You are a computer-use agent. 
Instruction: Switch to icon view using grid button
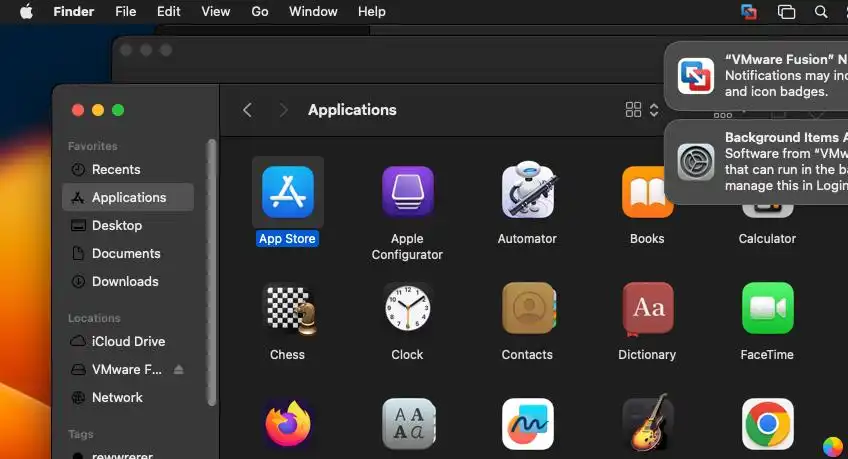point(633,110)
